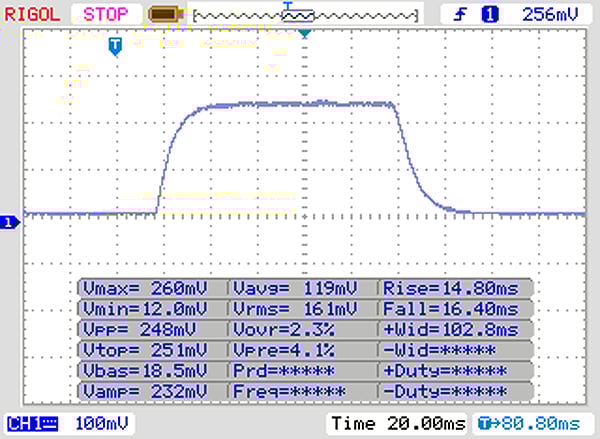Click the Time 20.00ms timebase readout
Image resolution: width=600 pixels, height=439 pixels.
point(398,424)
